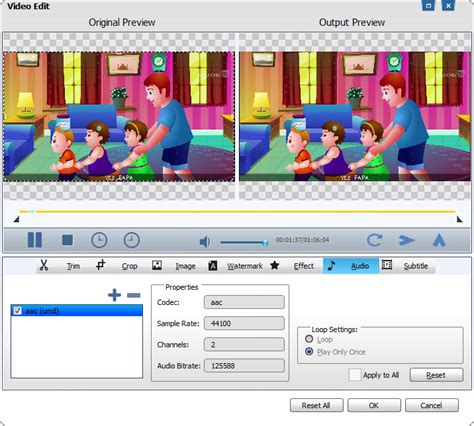Click the yellow timeline progress bar
474x426 pixels.
(x=238, y=211)
